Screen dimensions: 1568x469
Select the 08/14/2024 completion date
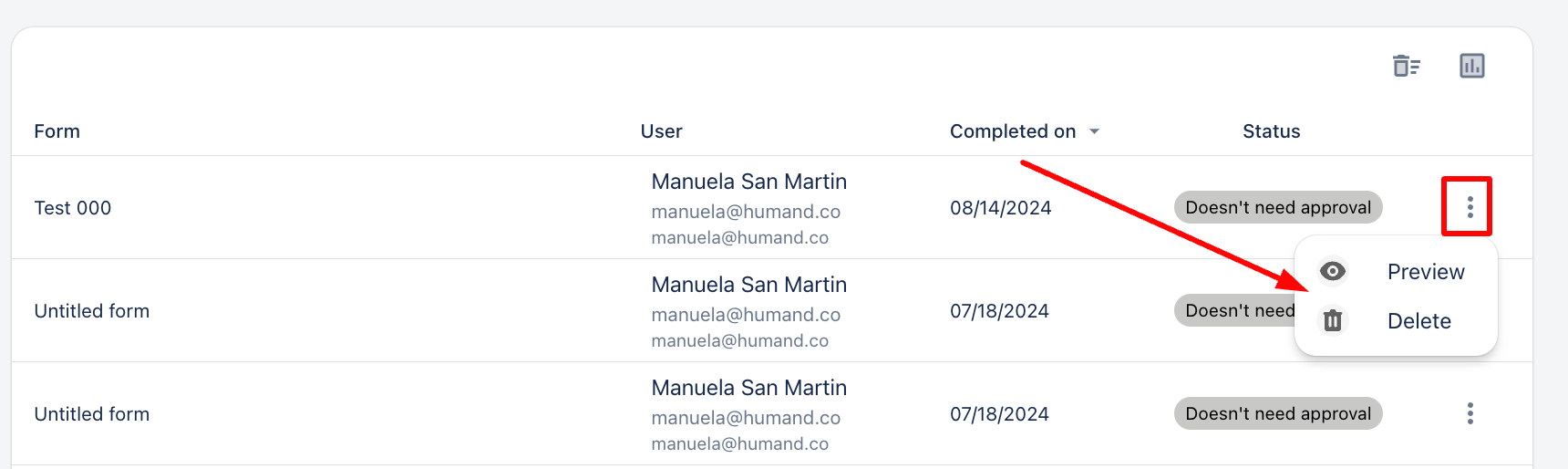click(x=1000, y=208)
